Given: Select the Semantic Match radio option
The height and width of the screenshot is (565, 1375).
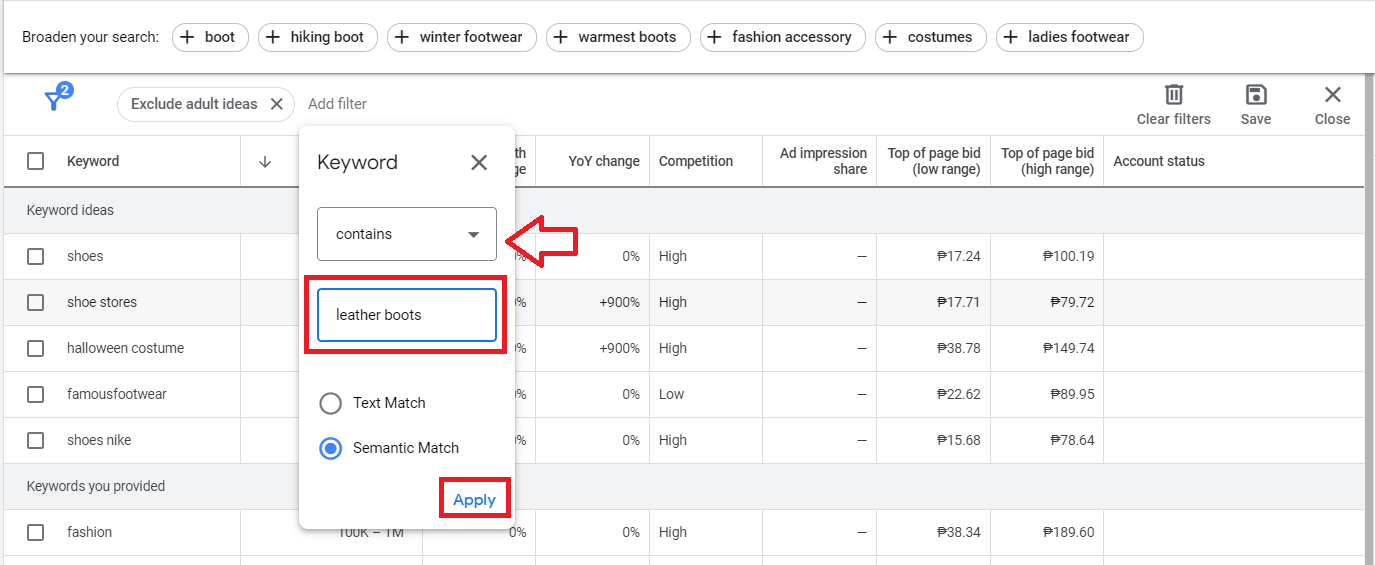Looking at the screenshot, I should point(330,448).
